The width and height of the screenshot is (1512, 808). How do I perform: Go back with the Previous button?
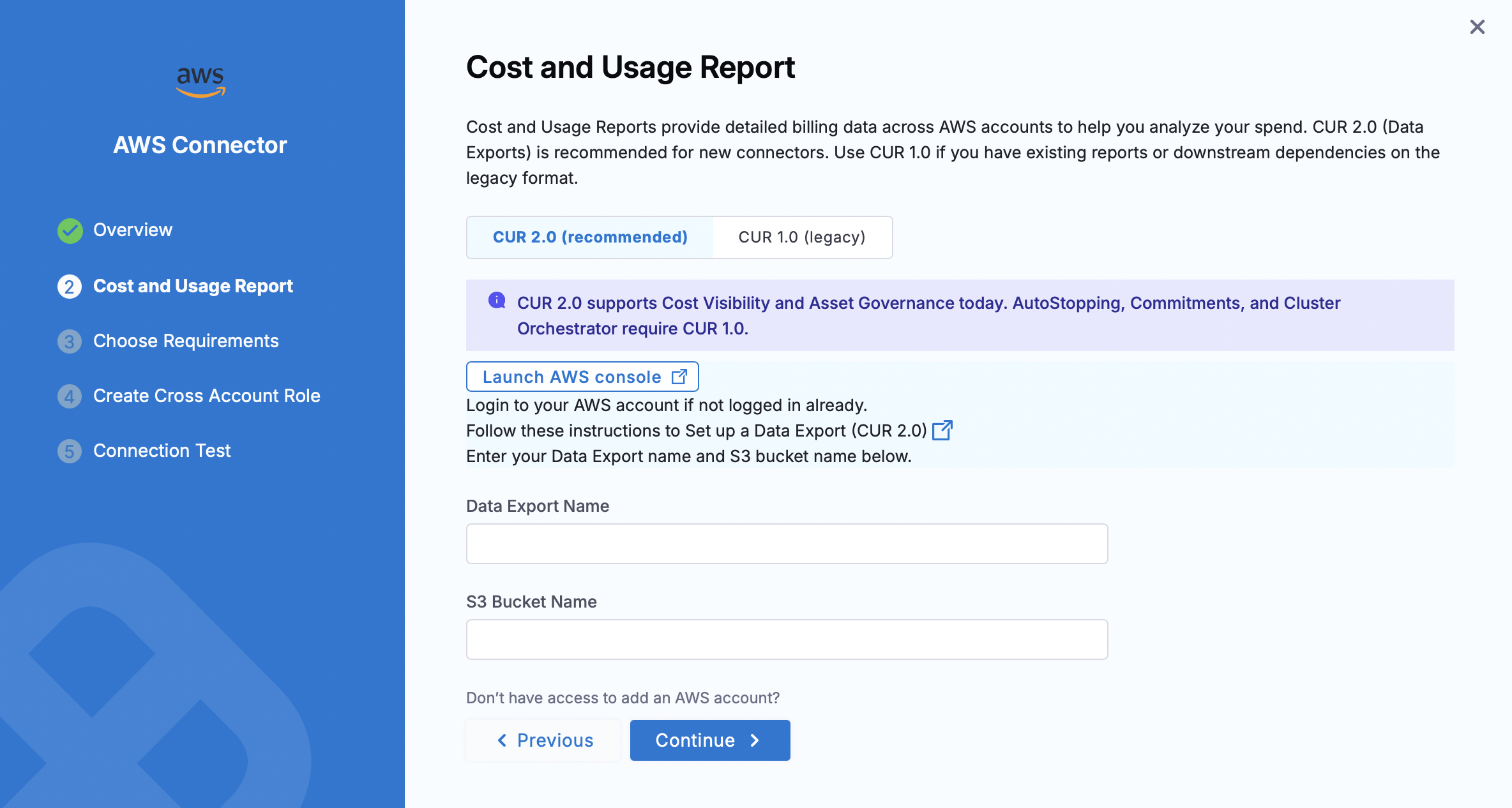(x=543, y=740)
